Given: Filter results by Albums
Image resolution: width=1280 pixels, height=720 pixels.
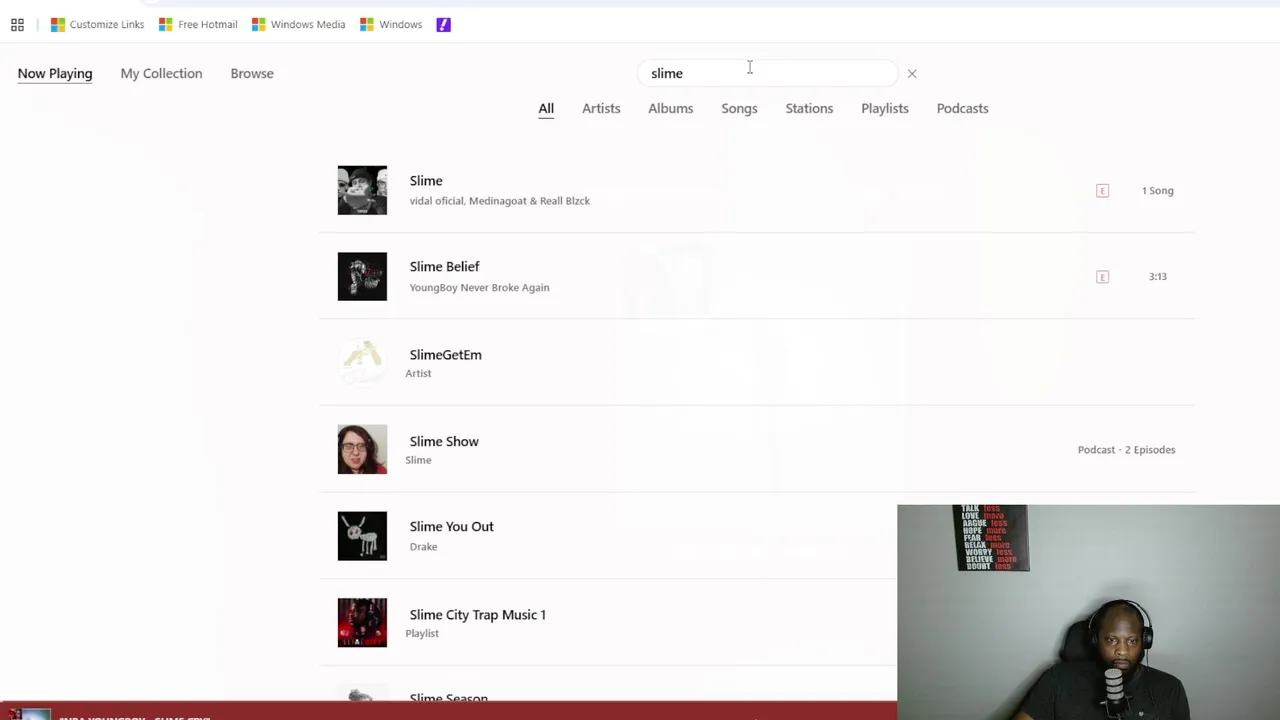Looking at the screenshot, I should pyautogui.click(x=670, y=109).
